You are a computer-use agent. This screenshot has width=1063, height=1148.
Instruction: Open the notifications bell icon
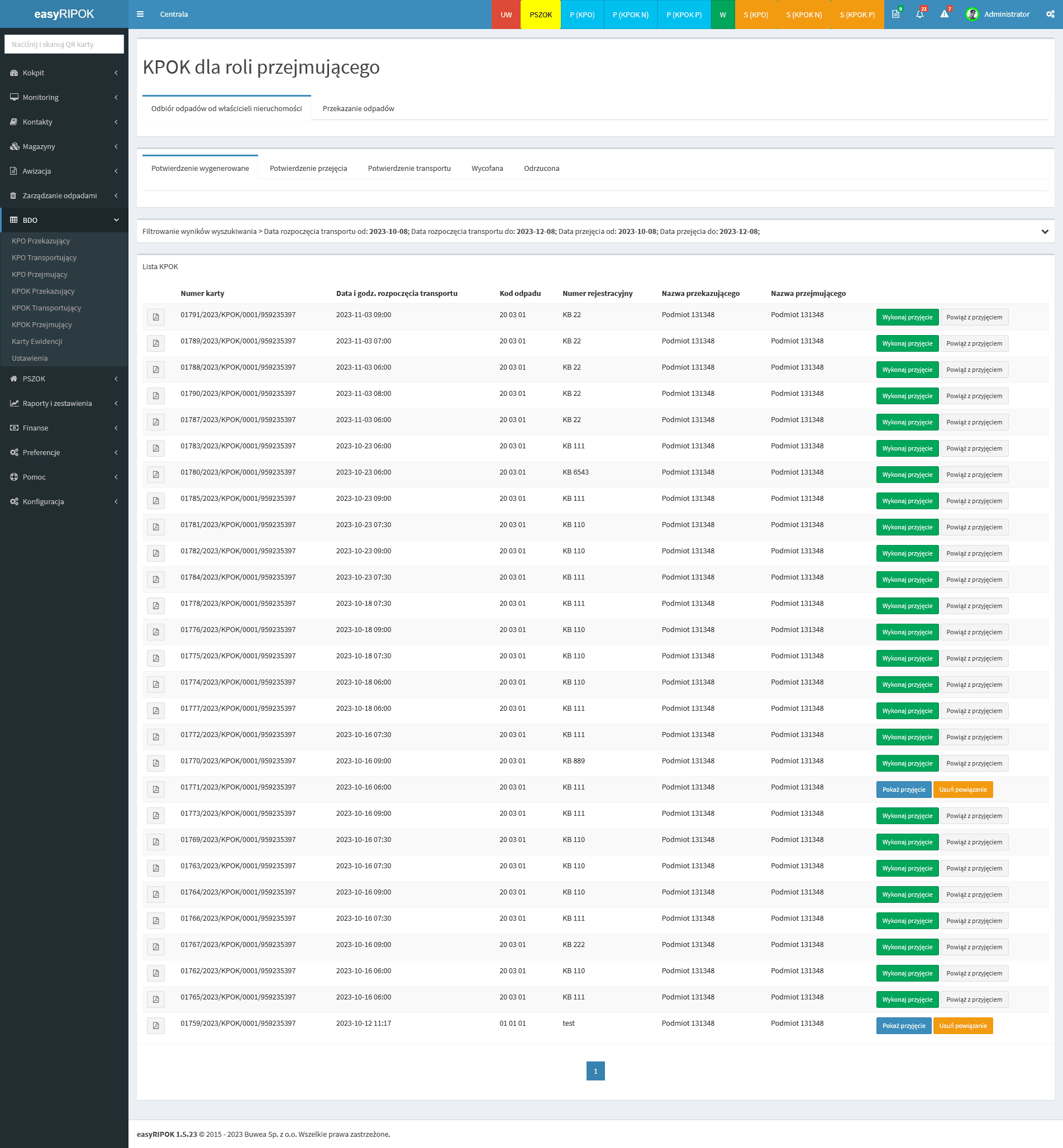click(x=919, y=15)
